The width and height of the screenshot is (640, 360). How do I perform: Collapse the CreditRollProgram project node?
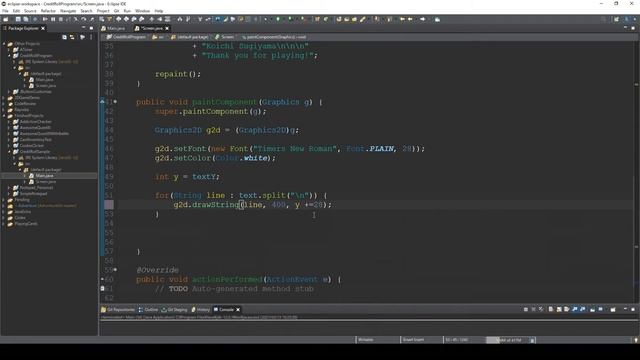[x=9, y=56]
